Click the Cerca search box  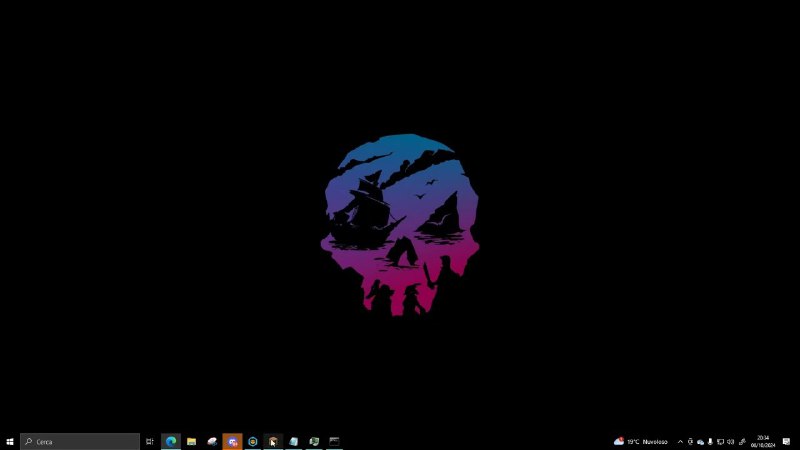(x=80, y=441)
